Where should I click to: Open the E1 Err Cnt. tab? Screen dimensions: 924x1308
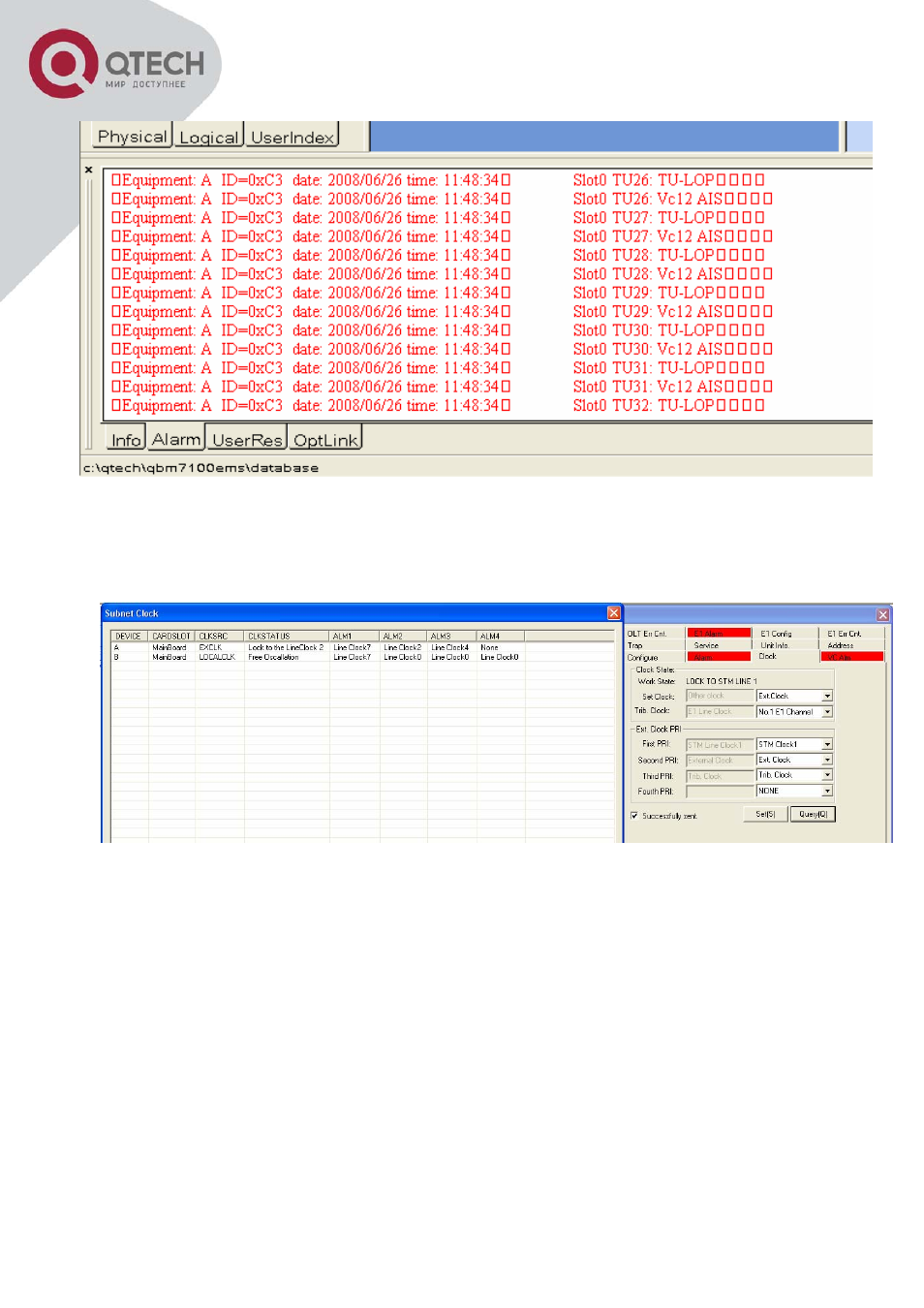point(853,634)
